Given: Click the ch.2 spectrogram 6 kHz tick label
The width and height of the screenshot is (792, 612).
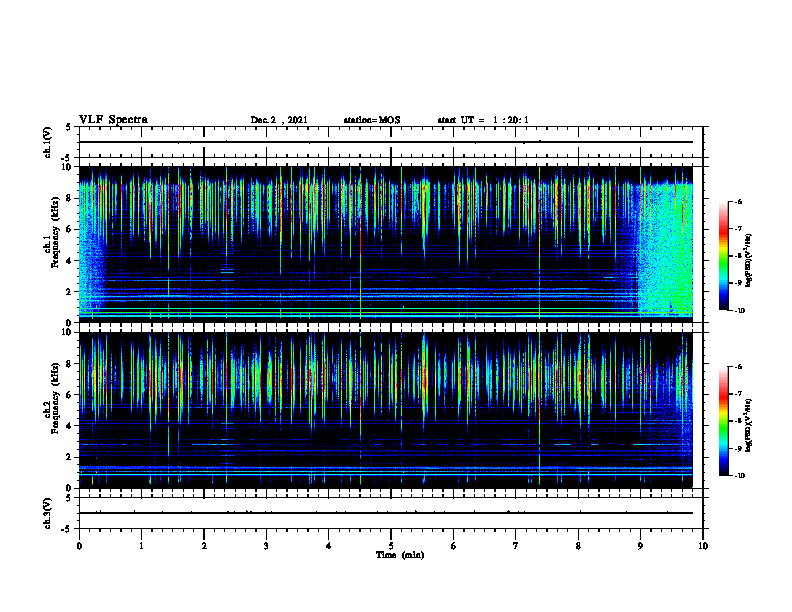Looking at the screenshot, I should click(x=70, y=395).
